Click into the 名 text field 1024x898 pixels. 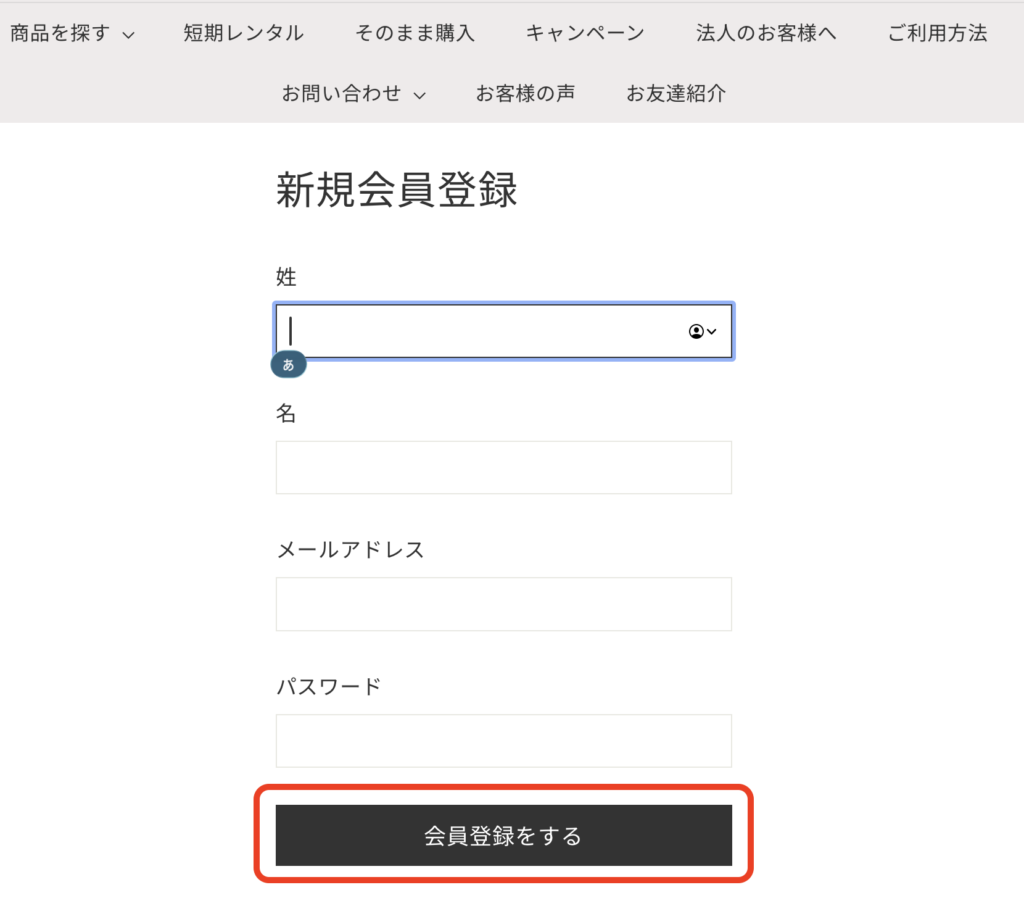tap(503, 467)
